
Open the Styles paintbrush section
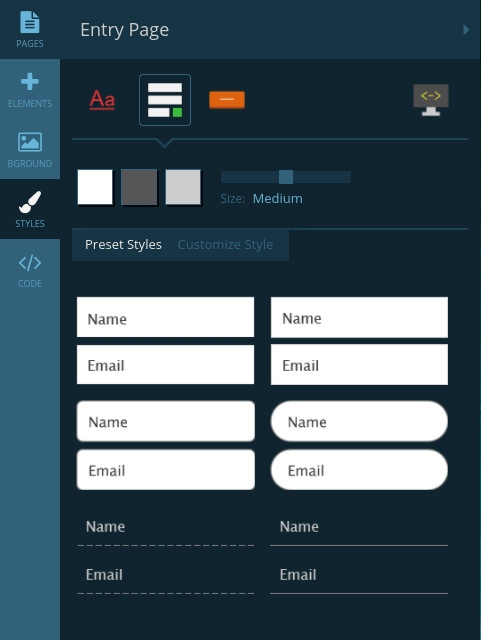[x=30, y=209]
